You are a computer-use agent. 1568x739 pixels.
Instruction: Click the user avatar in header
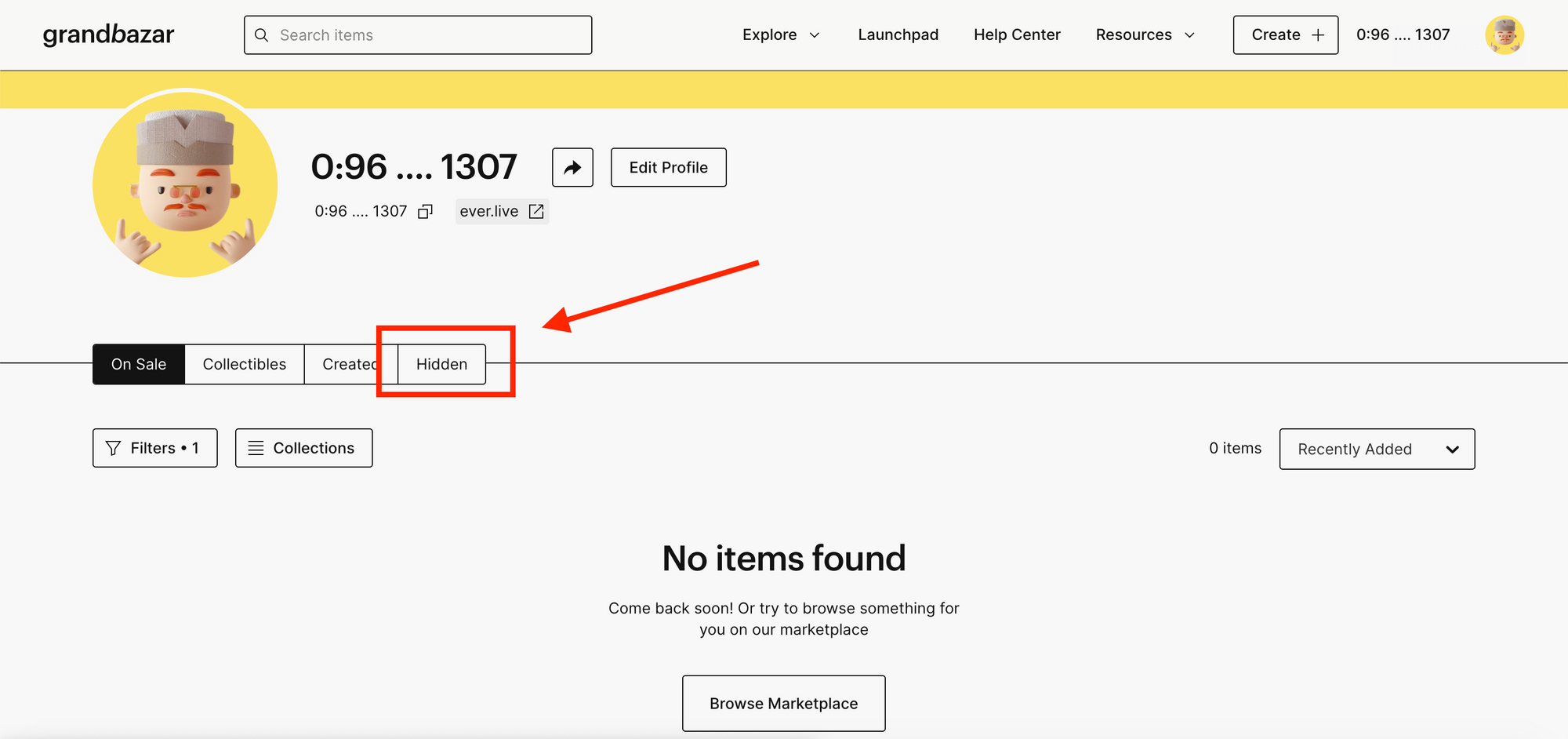(x=1504, y=35)
